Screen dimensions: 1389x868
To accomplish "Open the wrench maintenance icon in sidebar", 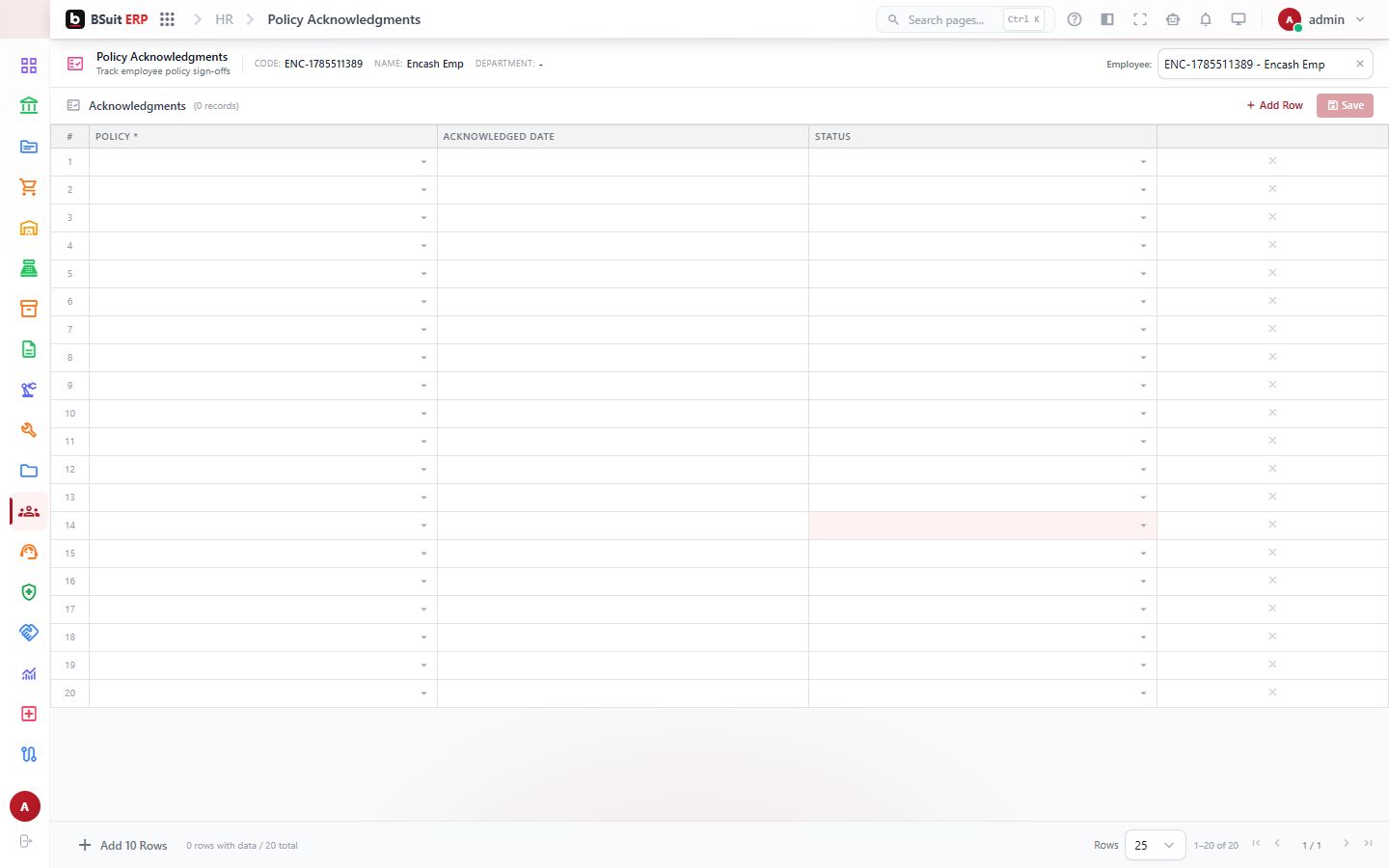I will [29, 430].
